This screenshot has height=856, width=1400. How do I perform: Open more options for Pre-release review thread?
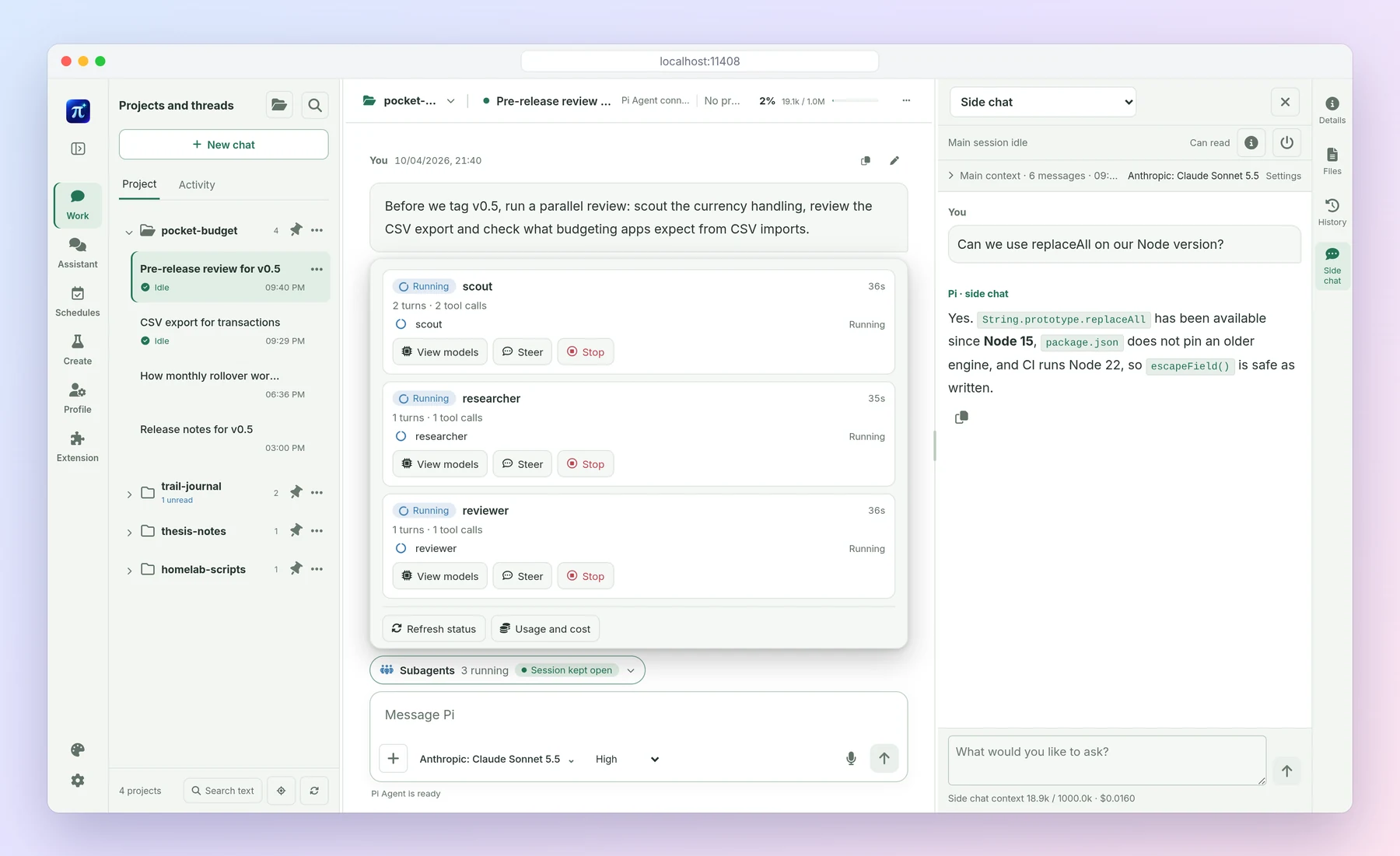[x=317, y=269]
